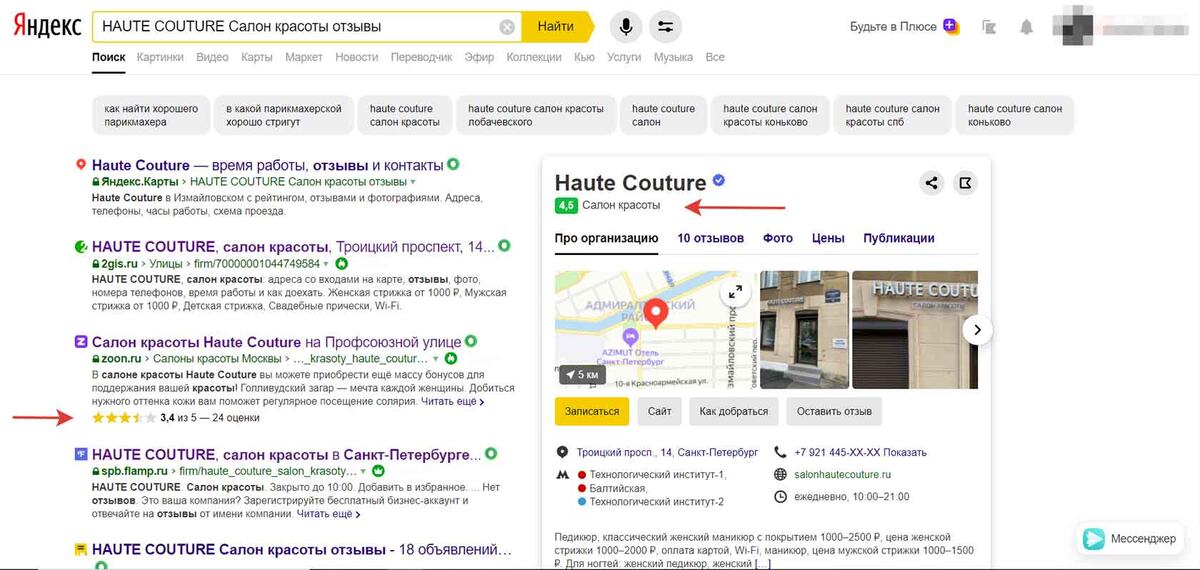The height and width of the screenshot is (570, 1200).
Task: Open the notifications bell
Action: click(x=1026, y=27)
